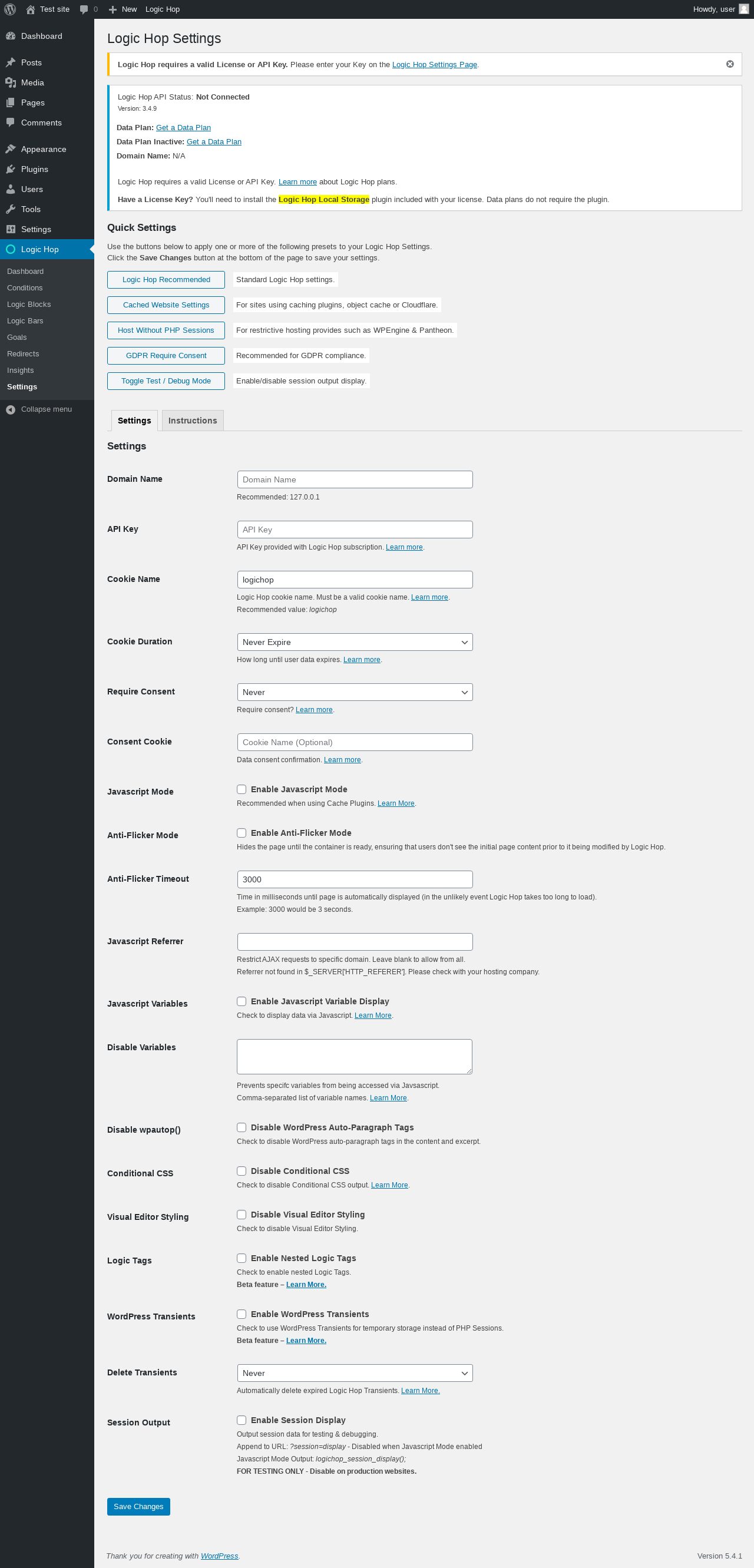Click Toggle Test / Debug Mode button
This screenshot has height=1568, width=754.
(166, 381)
